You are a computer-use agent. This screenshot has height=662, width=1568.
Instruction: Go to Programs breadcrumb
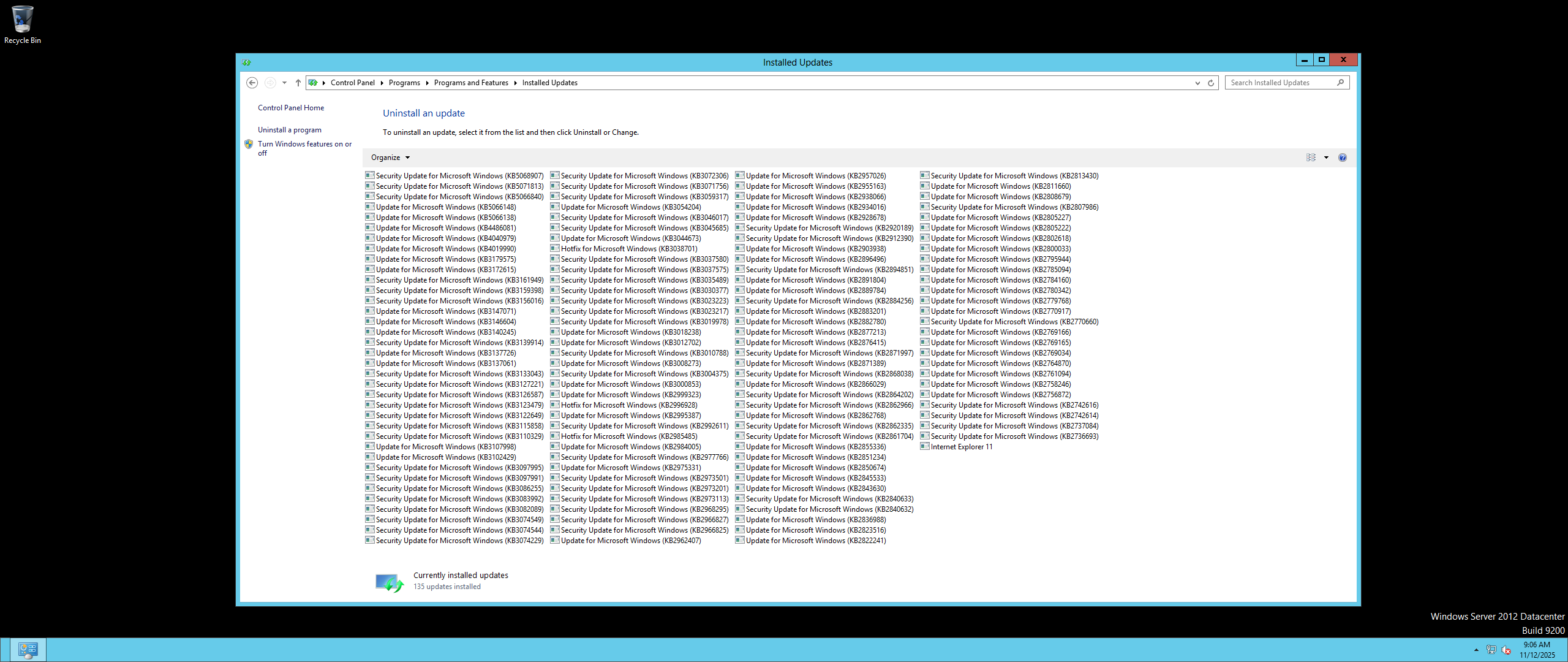(x=404, y=83)
